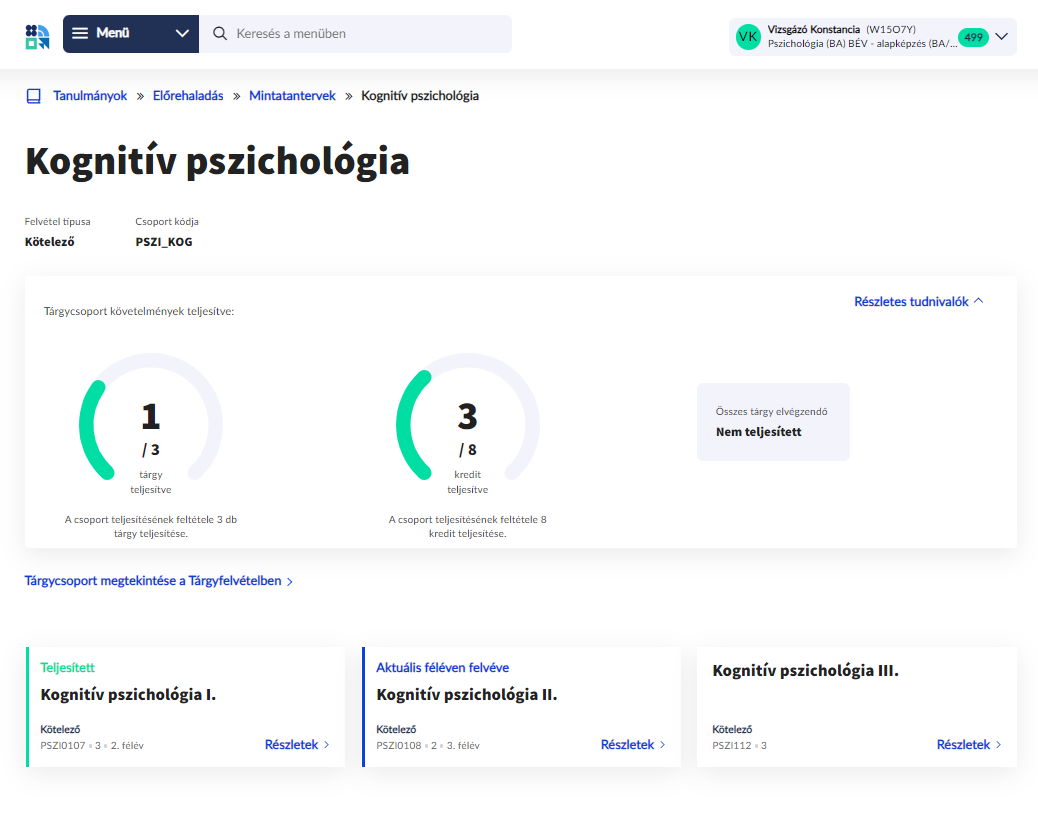Expand the user profile dropdown arrow
1038x813 pixels.
[1002, 36]
